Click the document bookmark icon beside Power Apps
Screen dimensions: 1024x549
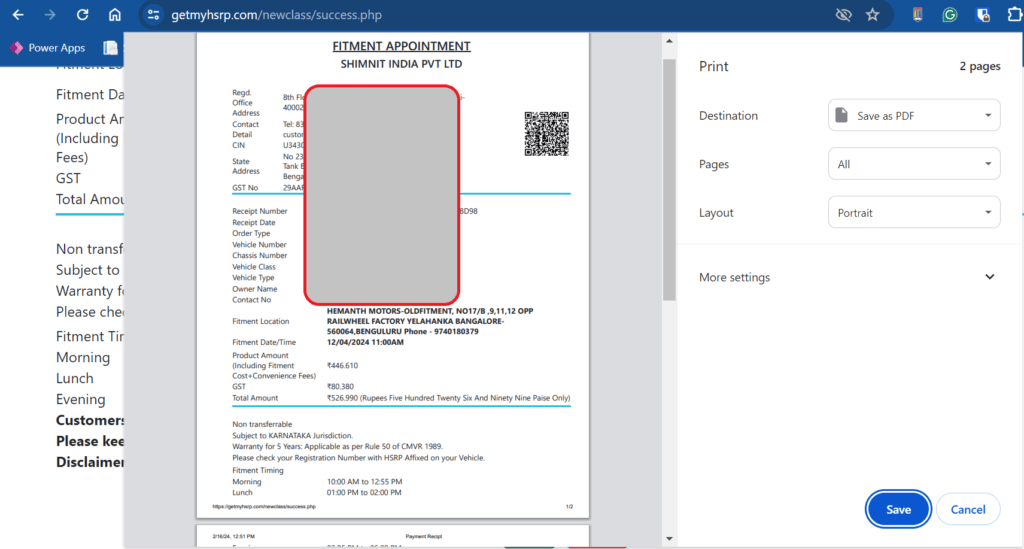[x=110, y=48]
